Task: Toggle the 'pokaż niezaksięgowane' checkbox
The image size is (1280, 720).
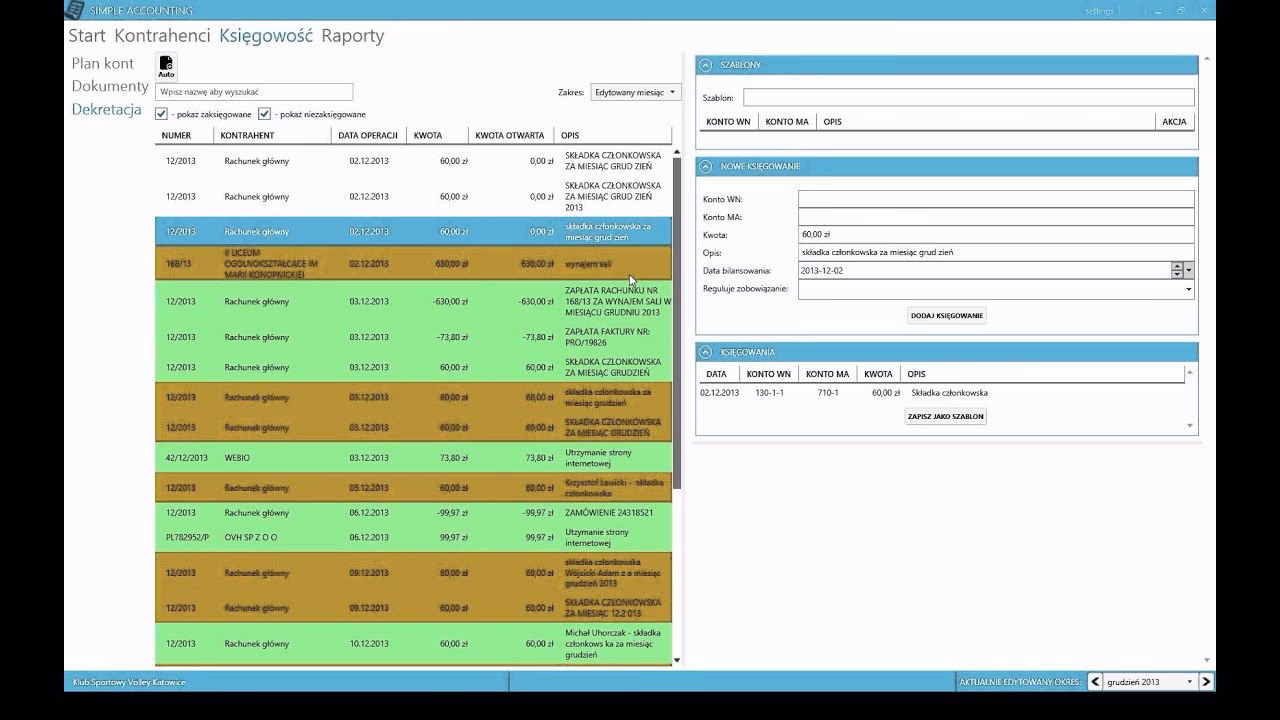Action: point(265,114)
